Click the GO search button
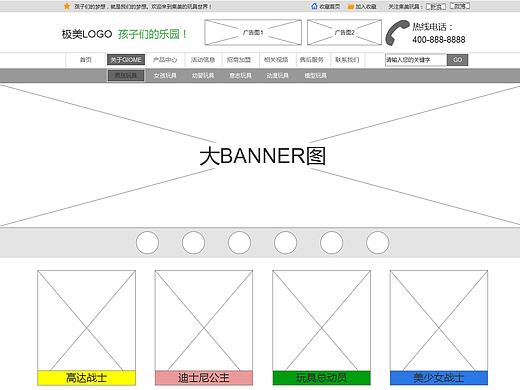The width and height of the screenshot is (520, 390). pos(457,60)
